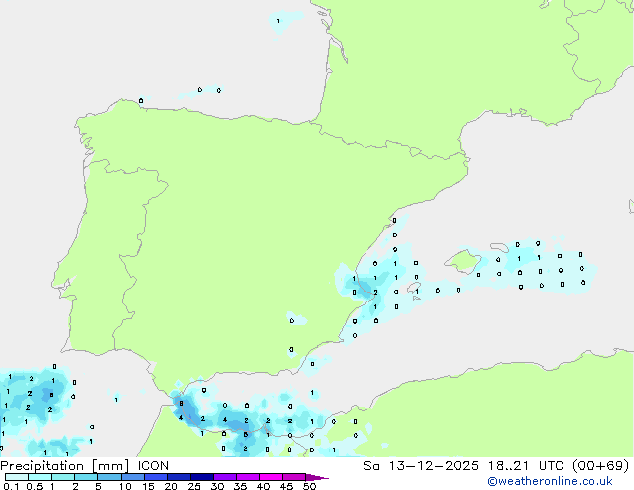This screenshot has height=490, width=634.
Task: Click the dark blue rain cell at Gibraltar Strait
Action: click(x=187, y=408)
